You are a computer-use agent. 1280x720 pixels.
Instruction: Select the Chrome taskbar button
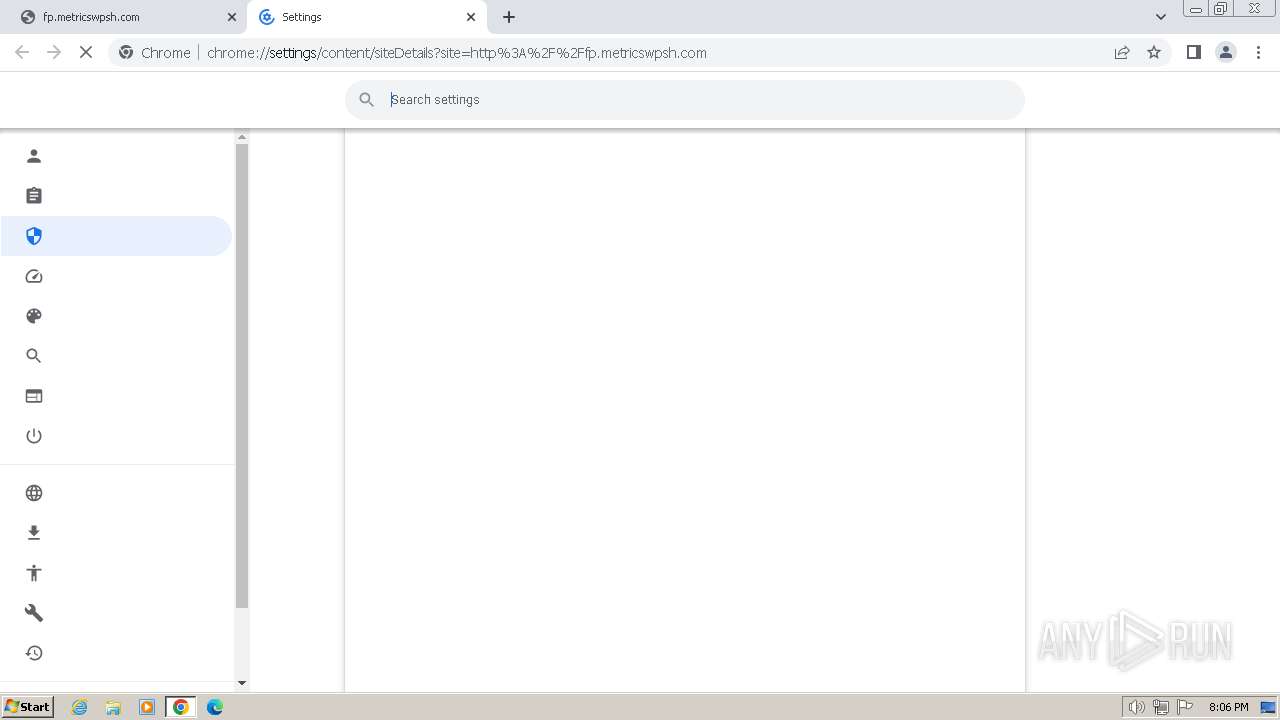[181, 707]
